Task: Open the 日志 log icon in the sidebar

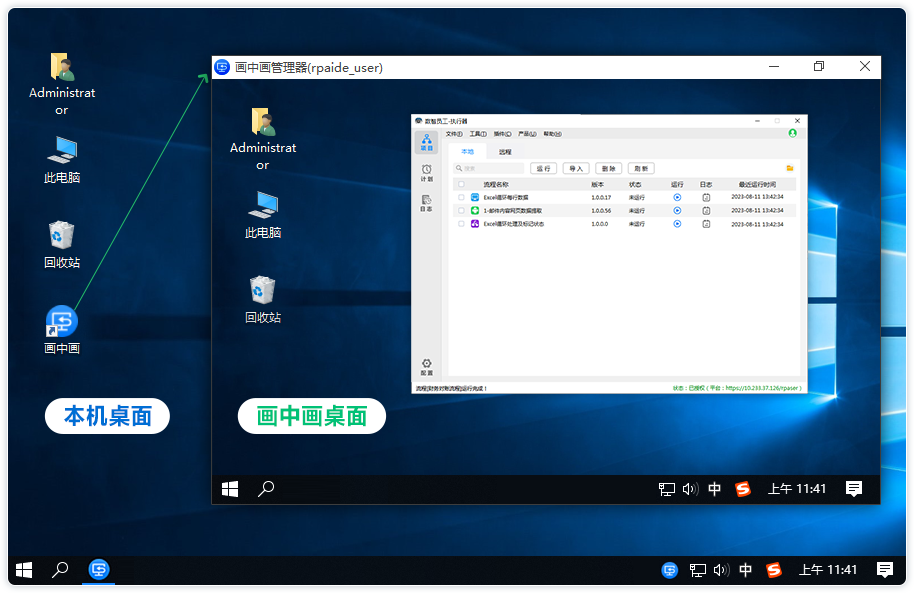Action: 426,202
